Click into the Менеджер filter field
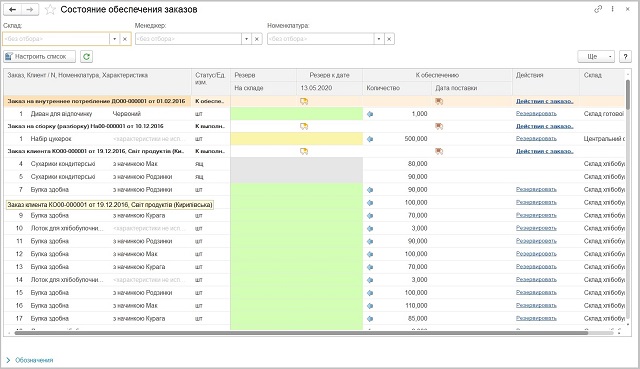Viewport: 640px width, 369px height. coord(188,39)
